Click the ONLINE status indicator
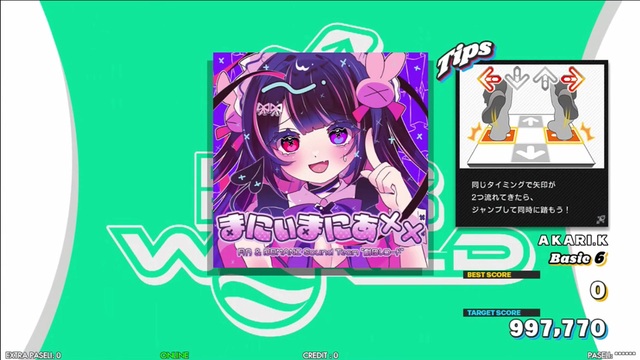 click(x=174, y=355)
